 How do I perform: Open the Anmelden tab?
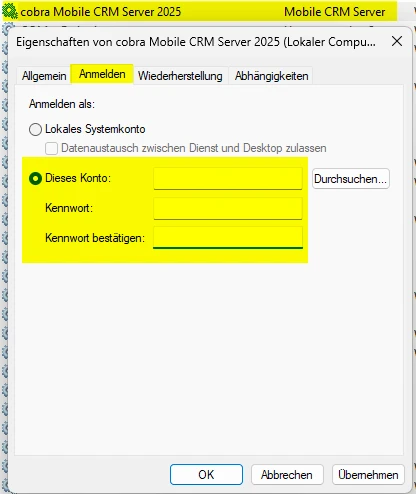pos(102,74)
